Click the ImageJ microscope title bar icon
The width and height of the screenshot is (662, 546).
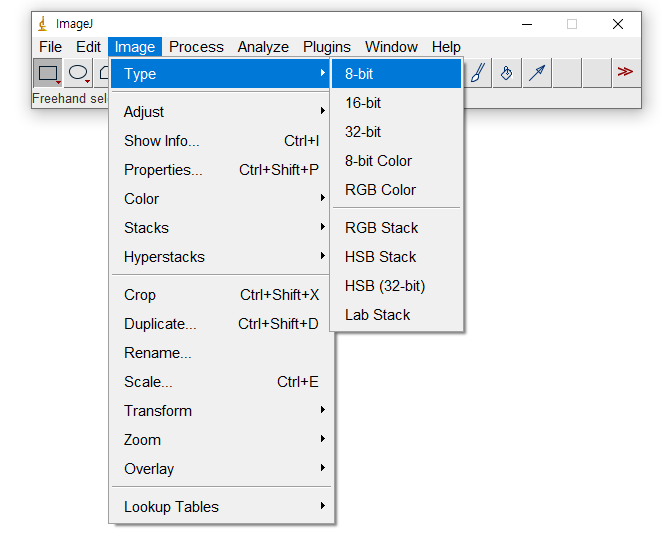[x=41, y=23]
